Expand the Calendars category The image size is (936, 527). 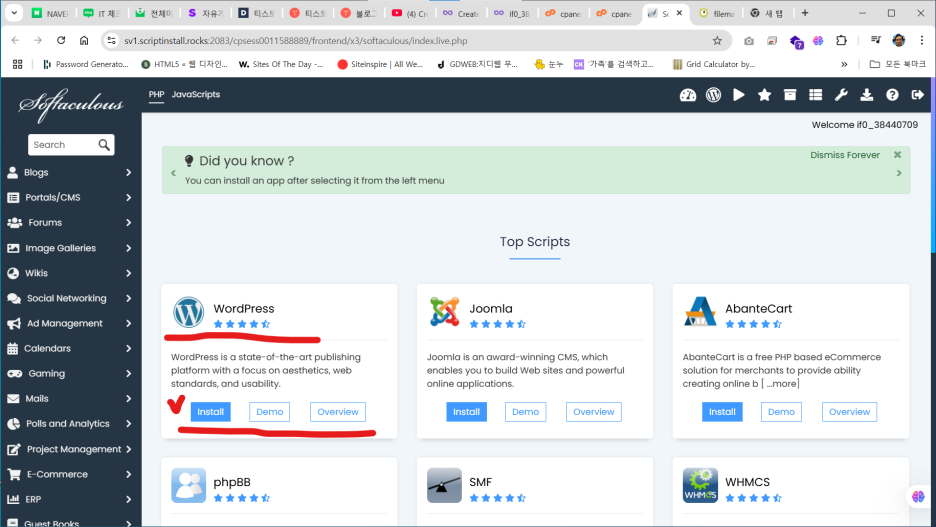click(70, 348)
